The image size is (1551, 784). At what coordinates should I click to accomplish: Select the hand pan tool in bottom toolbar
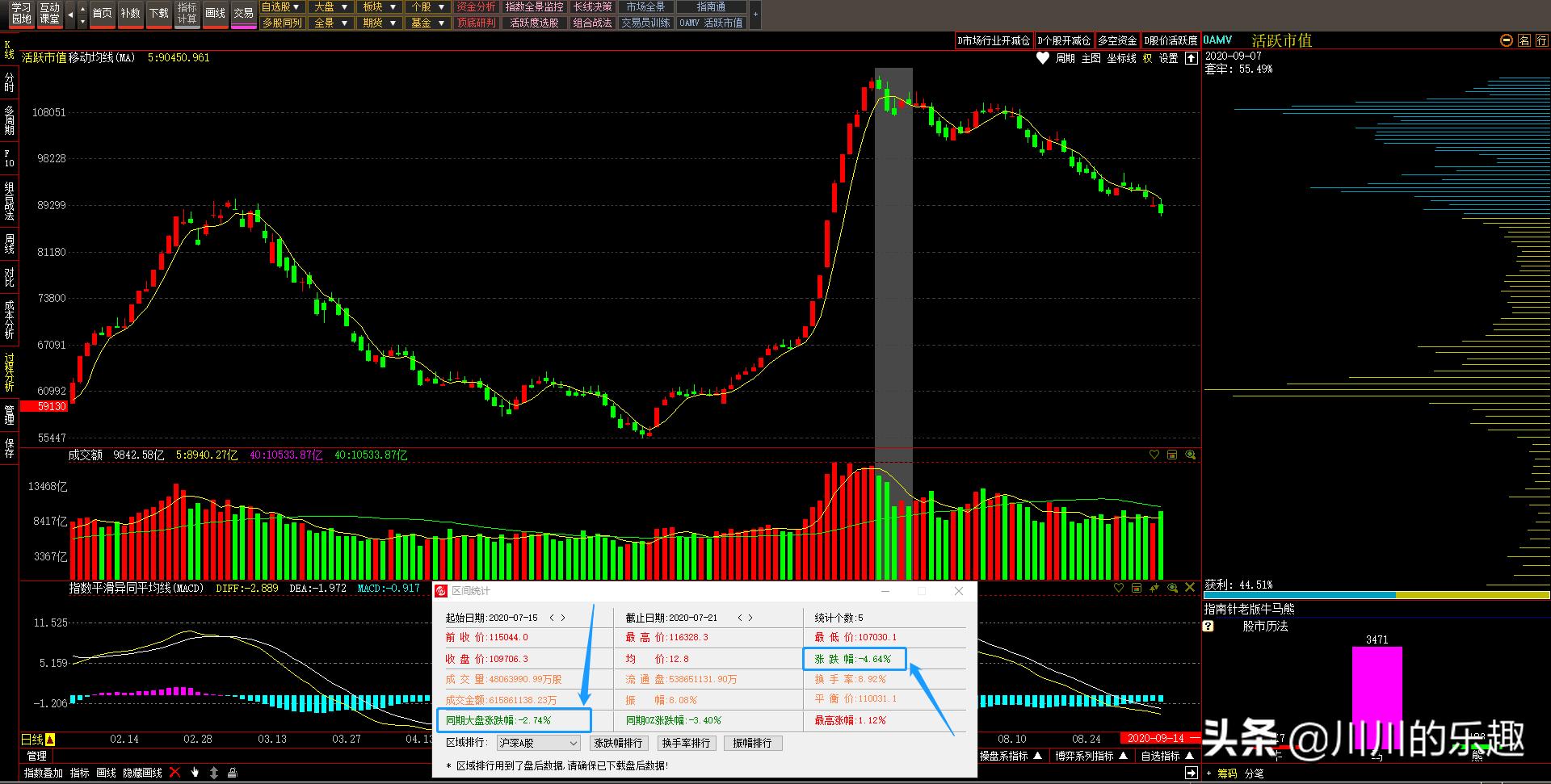[x=195, y=772]
